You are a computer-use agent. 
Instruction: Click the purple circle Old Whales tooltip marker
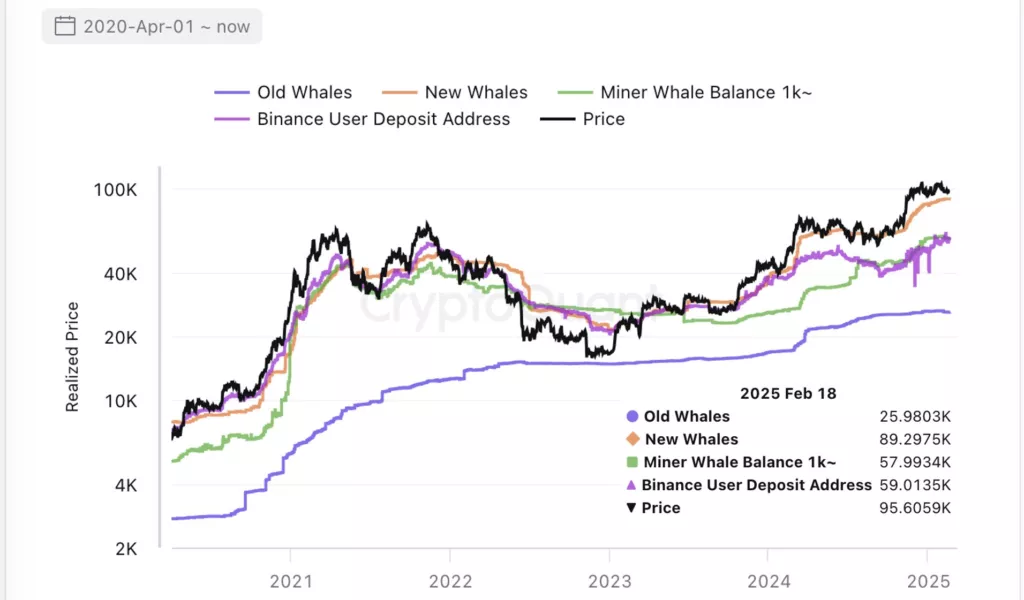tap(632, 416)
